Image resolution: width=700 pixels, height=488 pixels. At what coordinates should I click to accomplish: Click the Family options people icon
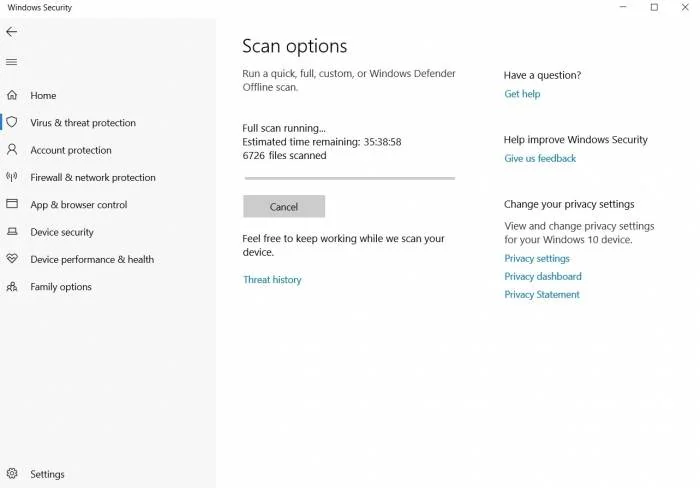click(12, 286)
